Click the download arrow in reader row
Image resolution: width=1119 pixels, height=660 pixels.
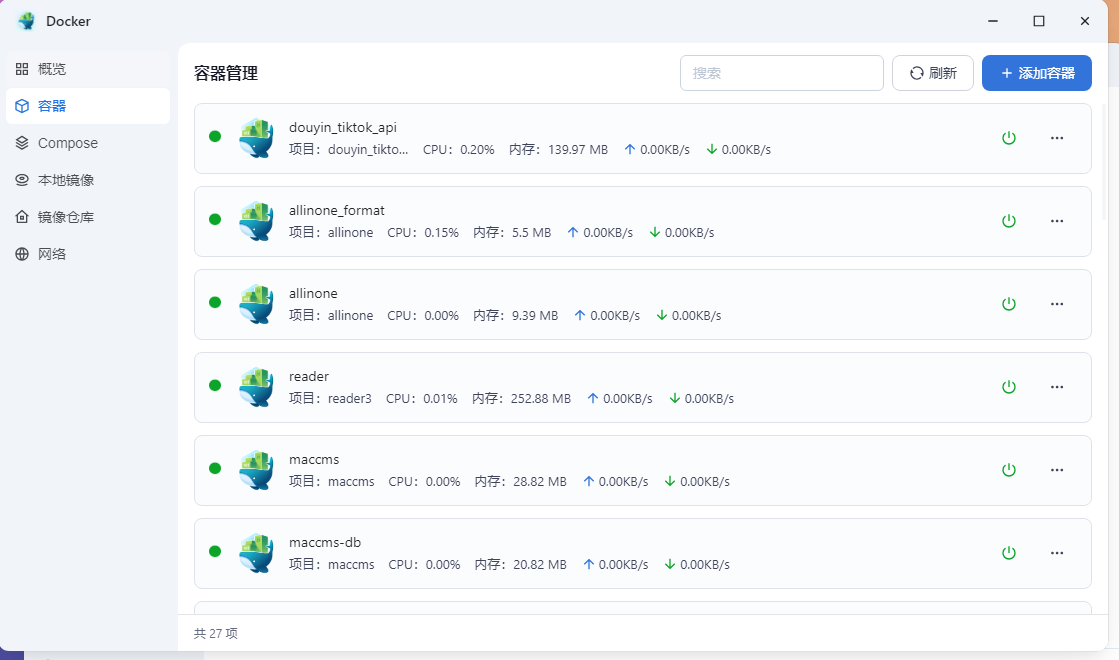click(674, 398)
